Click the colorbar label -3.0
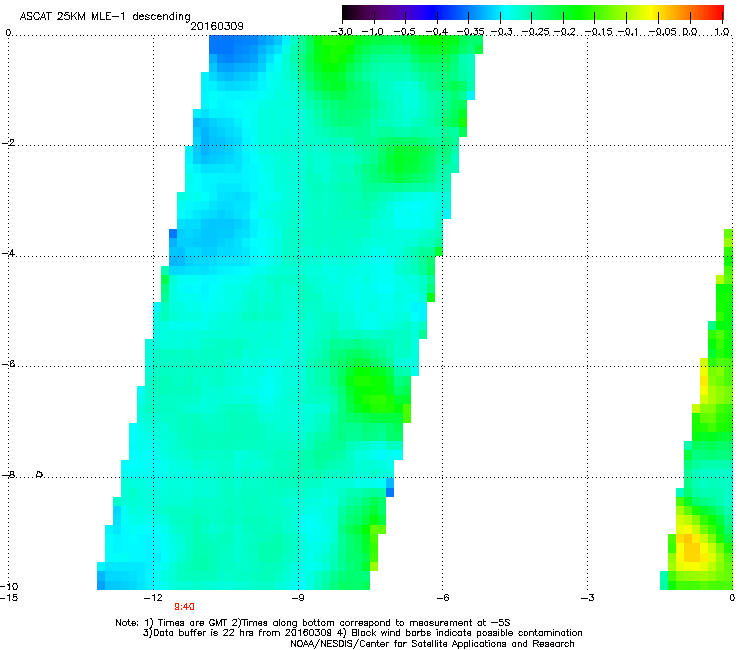 tap(341, 32)
